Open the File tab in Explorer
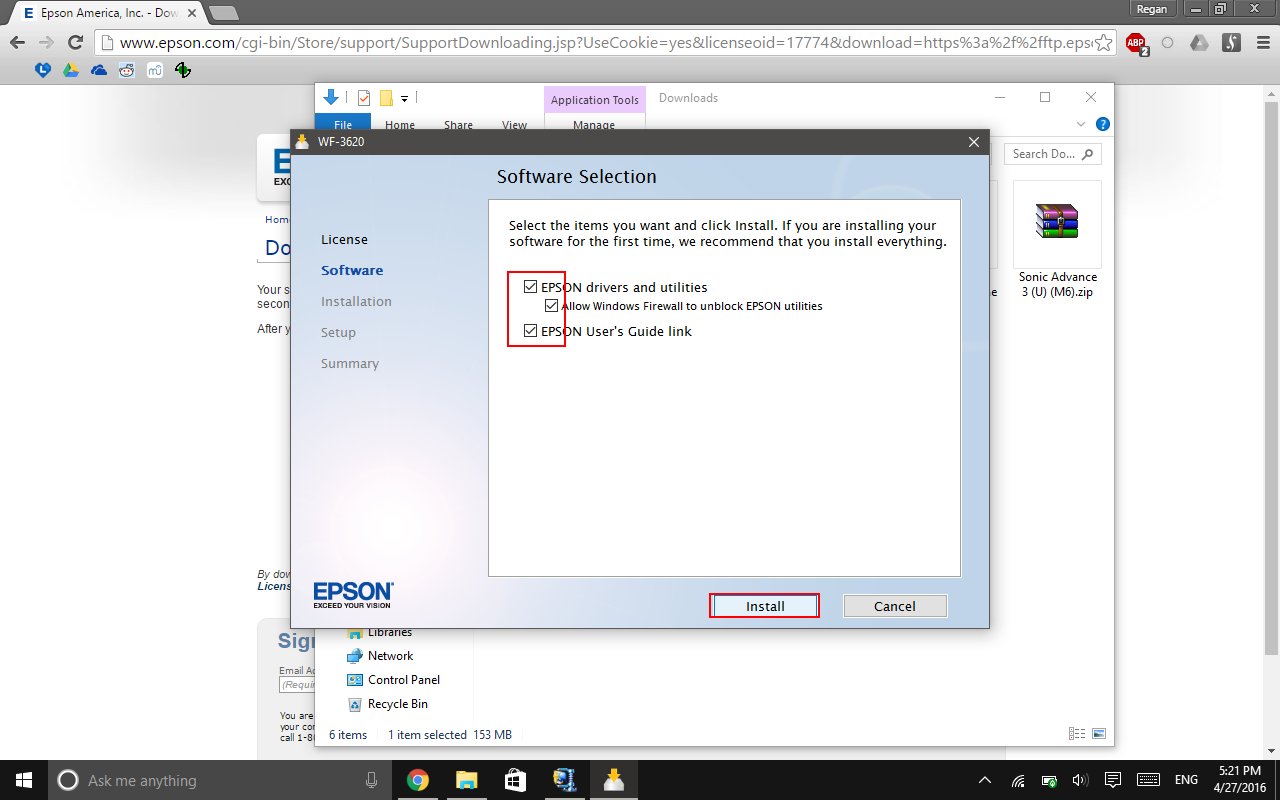The image size is (1280, 800). coord(343,124)
